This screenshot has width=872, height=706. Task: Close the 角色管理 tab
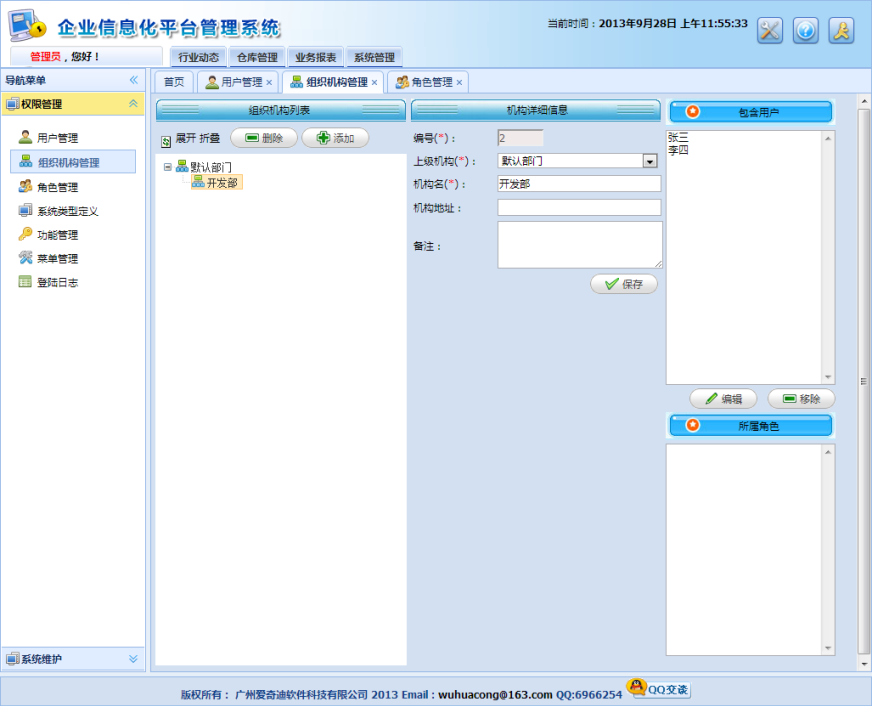click(459, 82)
